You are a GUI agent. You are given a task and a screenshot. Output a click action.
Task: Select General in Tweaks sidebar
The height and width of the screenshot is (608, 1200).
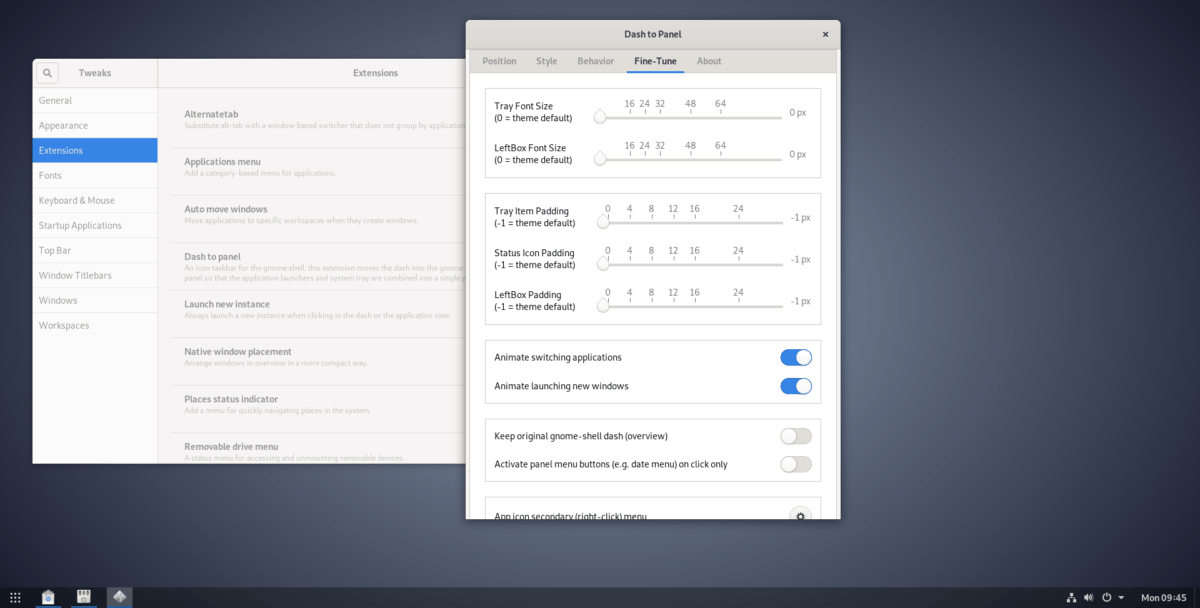[x=95, y=100]
